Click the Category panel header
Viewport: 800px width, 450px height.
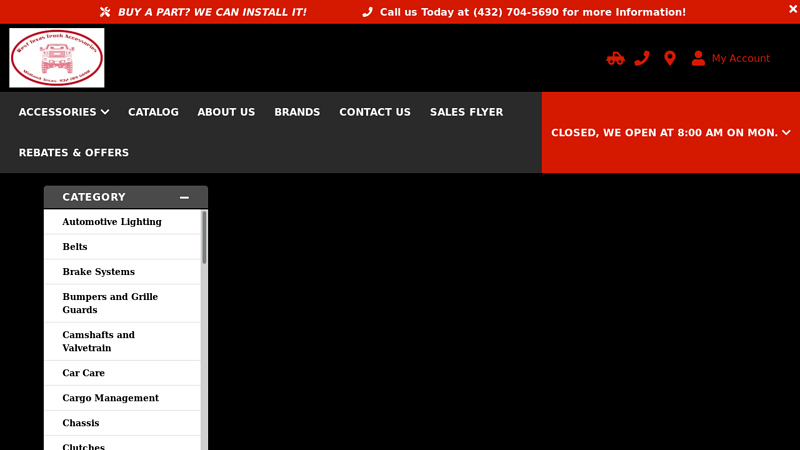coord(126,197)
